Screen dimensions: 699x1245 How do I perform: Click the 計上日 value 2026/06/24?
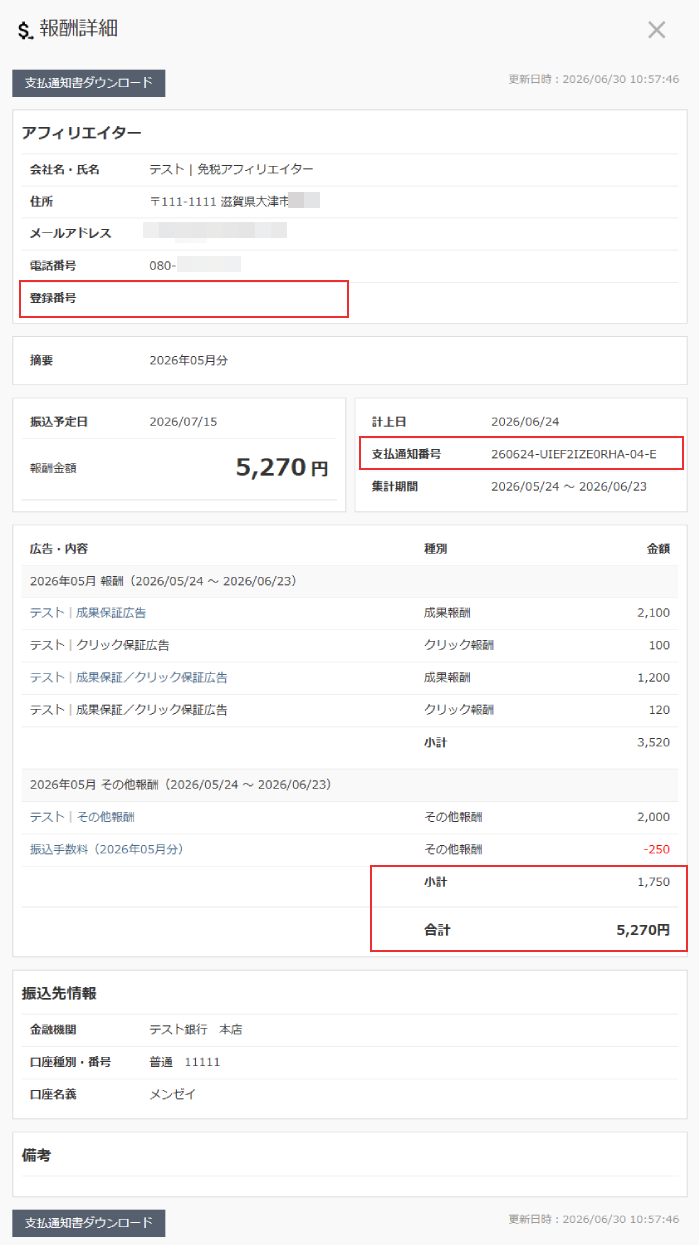[x=525, y=422]
